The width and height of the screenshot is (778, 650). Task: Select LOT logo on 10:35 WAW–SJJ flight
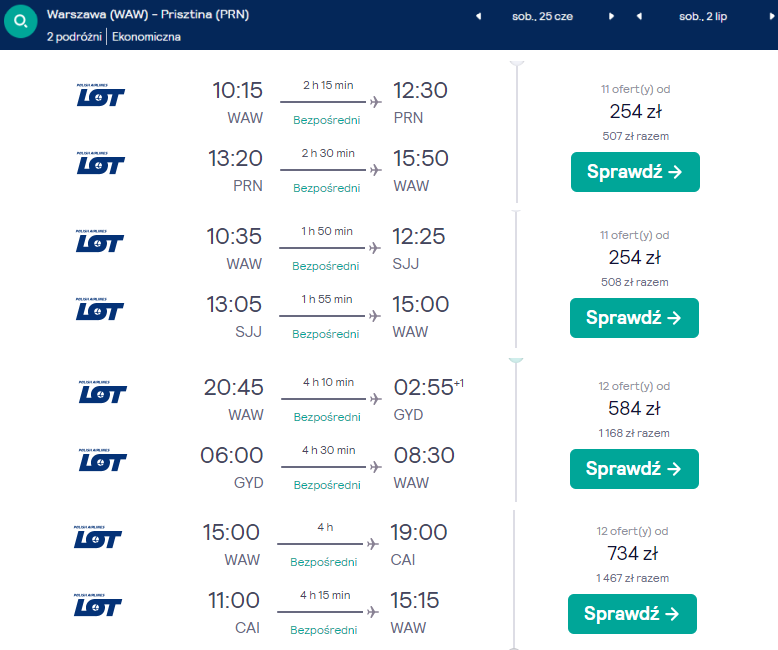click(x=99, y=241)
